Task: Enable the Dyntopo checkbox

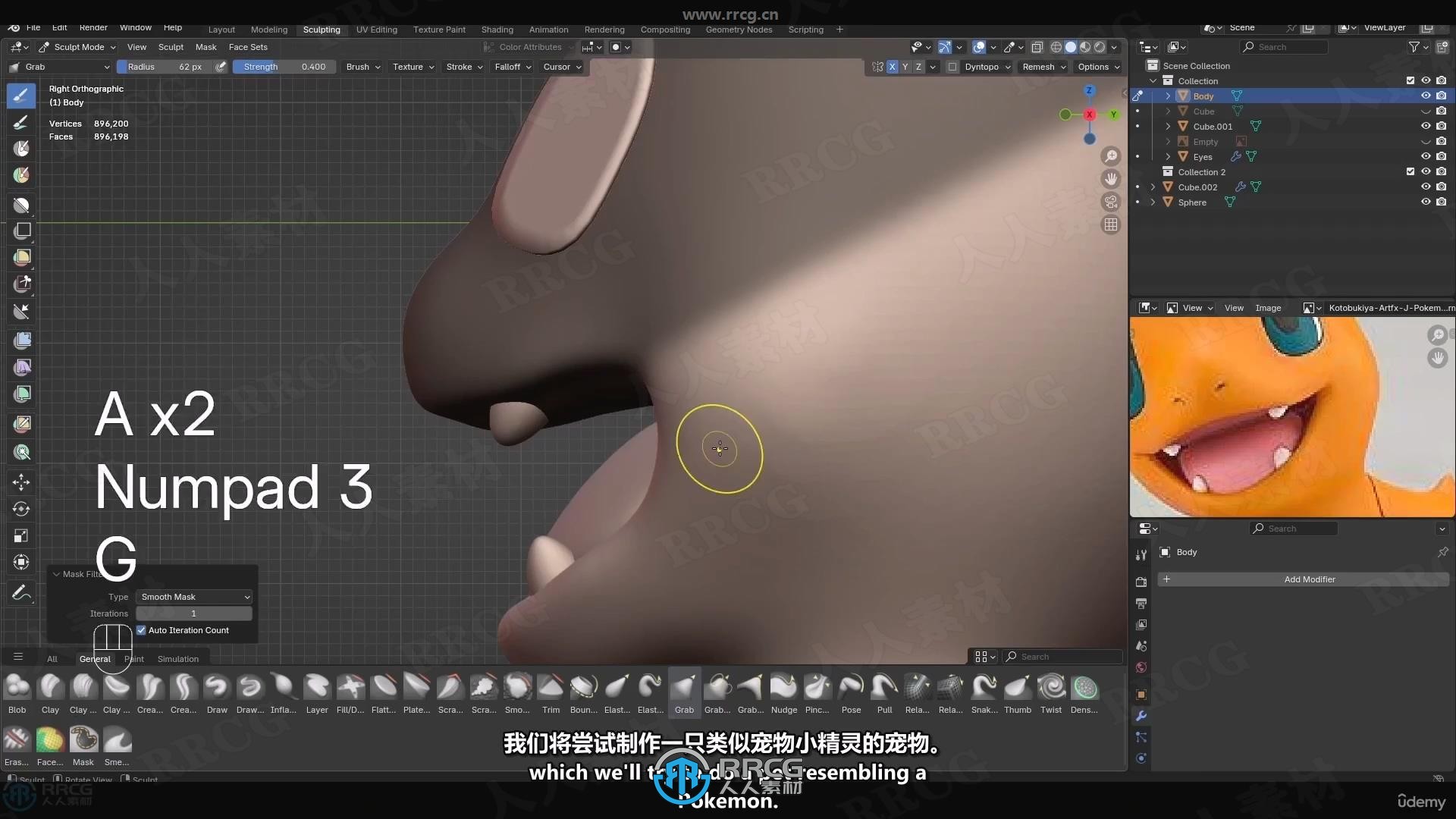Action: [952, 67]
